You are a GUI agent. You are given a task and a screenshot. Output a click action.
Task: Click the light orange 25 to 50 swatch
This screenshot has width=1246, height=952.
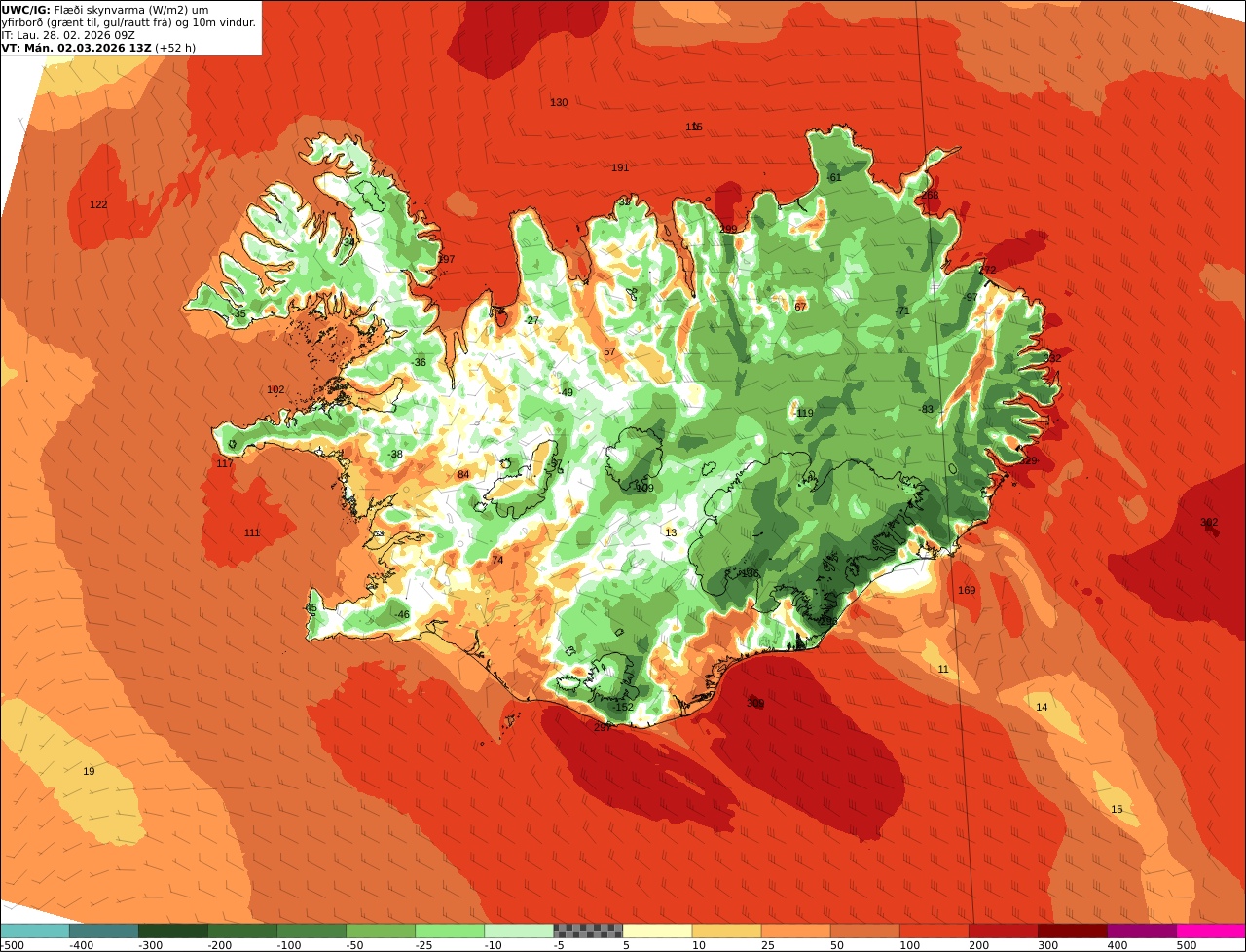(x=796, y=931)
